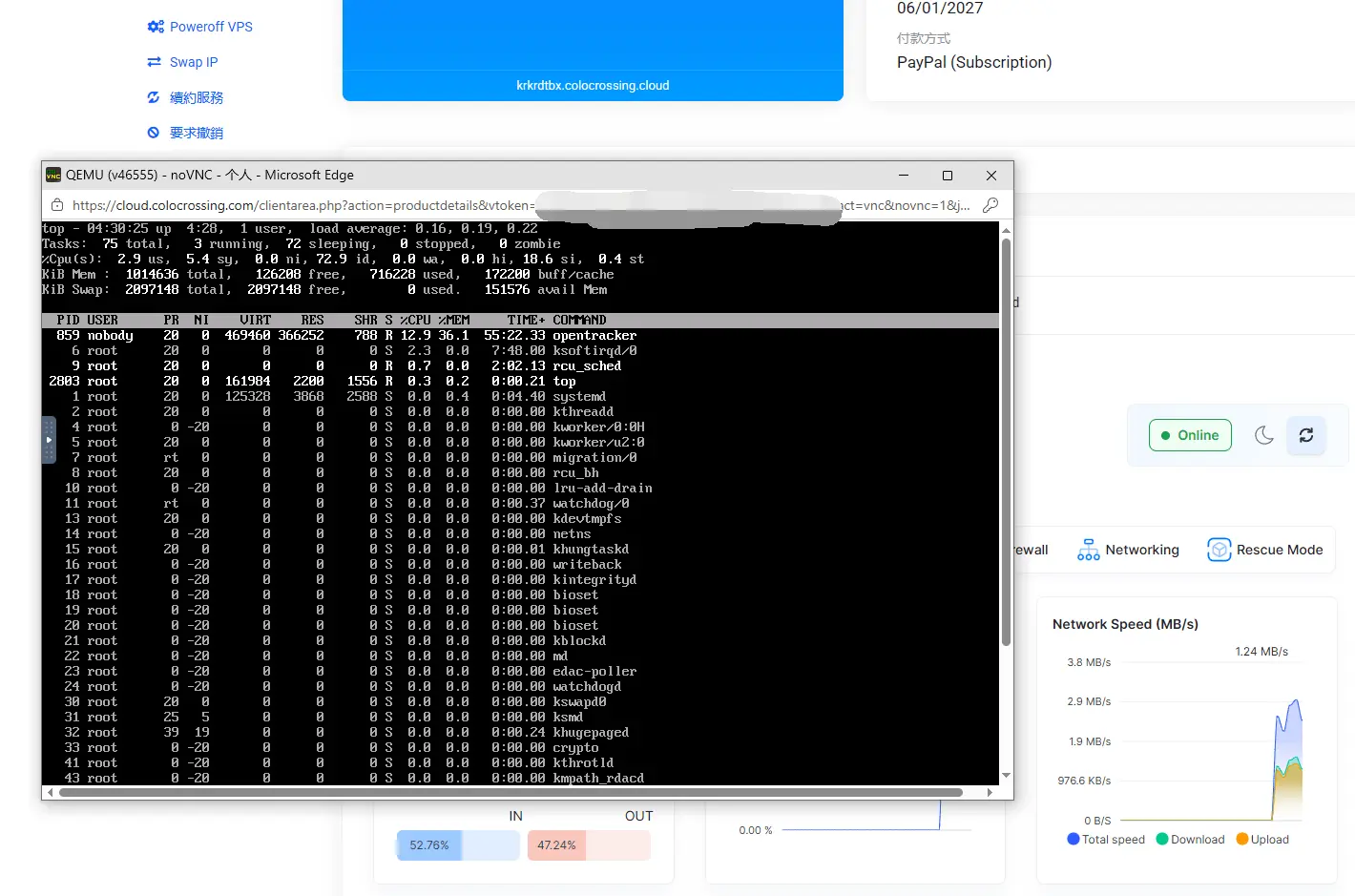
Task: Click the zoom magnifier icon in address bar
Action: (990, 205)
